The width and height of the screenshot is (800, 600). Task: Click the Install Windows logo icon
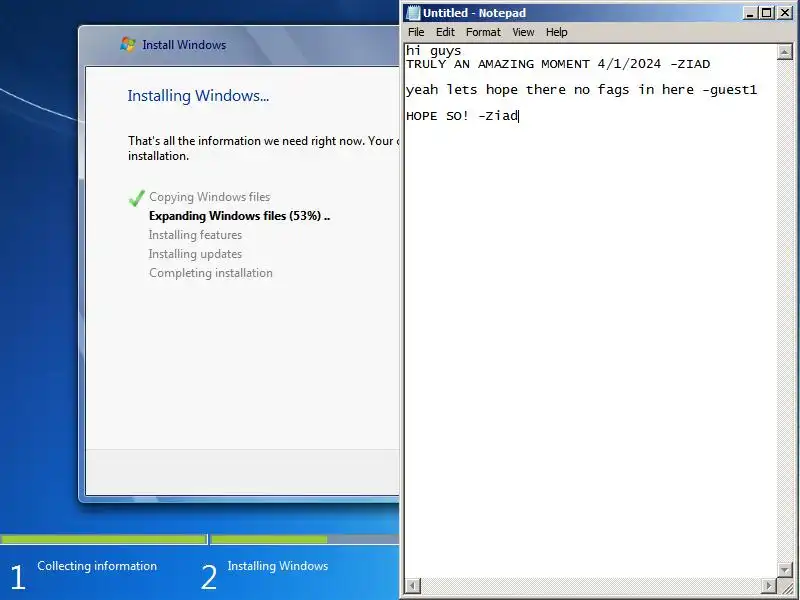pyautogui.click(x=128, y=44)
